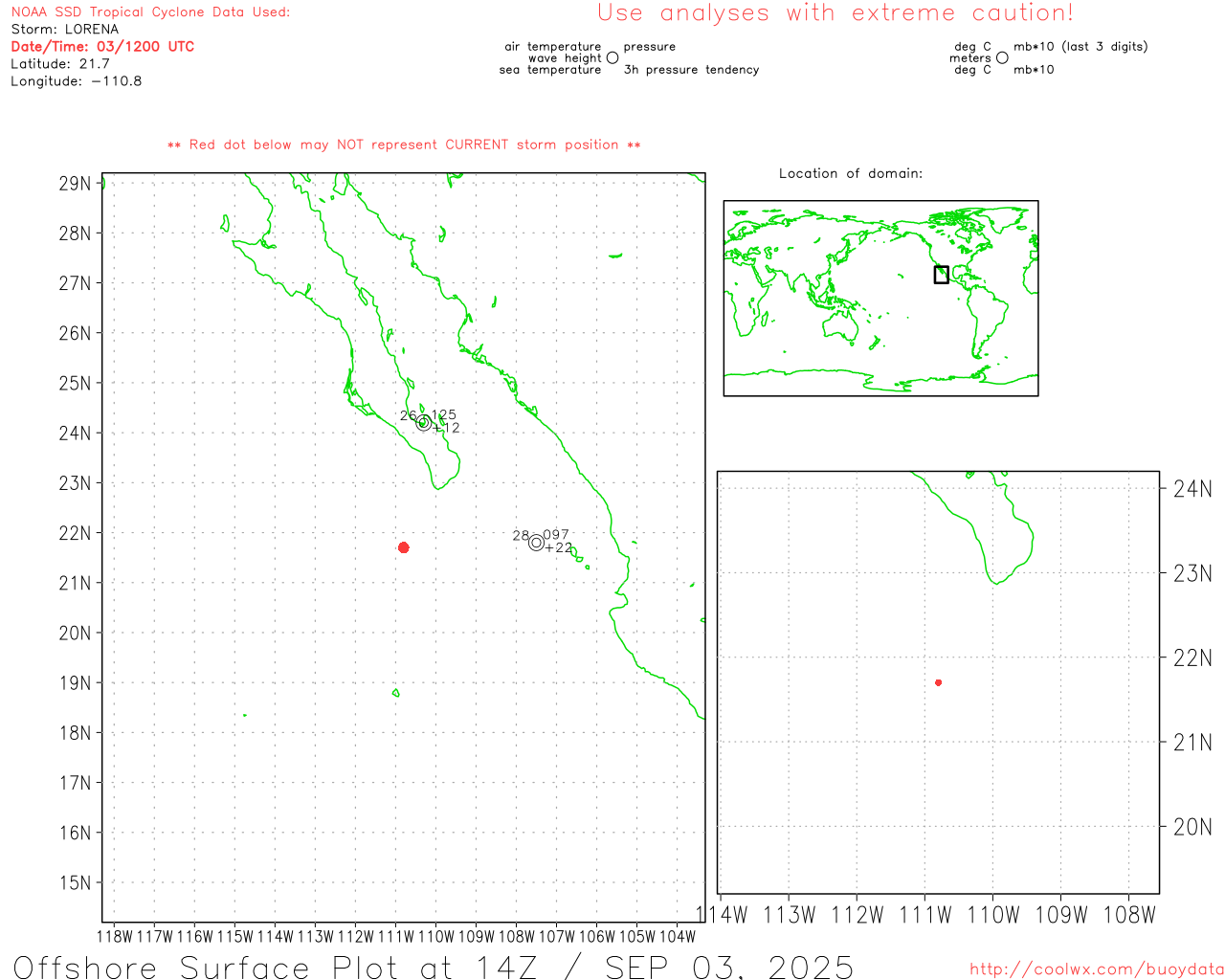
Task: Click the pressure value 097 at southern buoy
Action: (556, 535)
